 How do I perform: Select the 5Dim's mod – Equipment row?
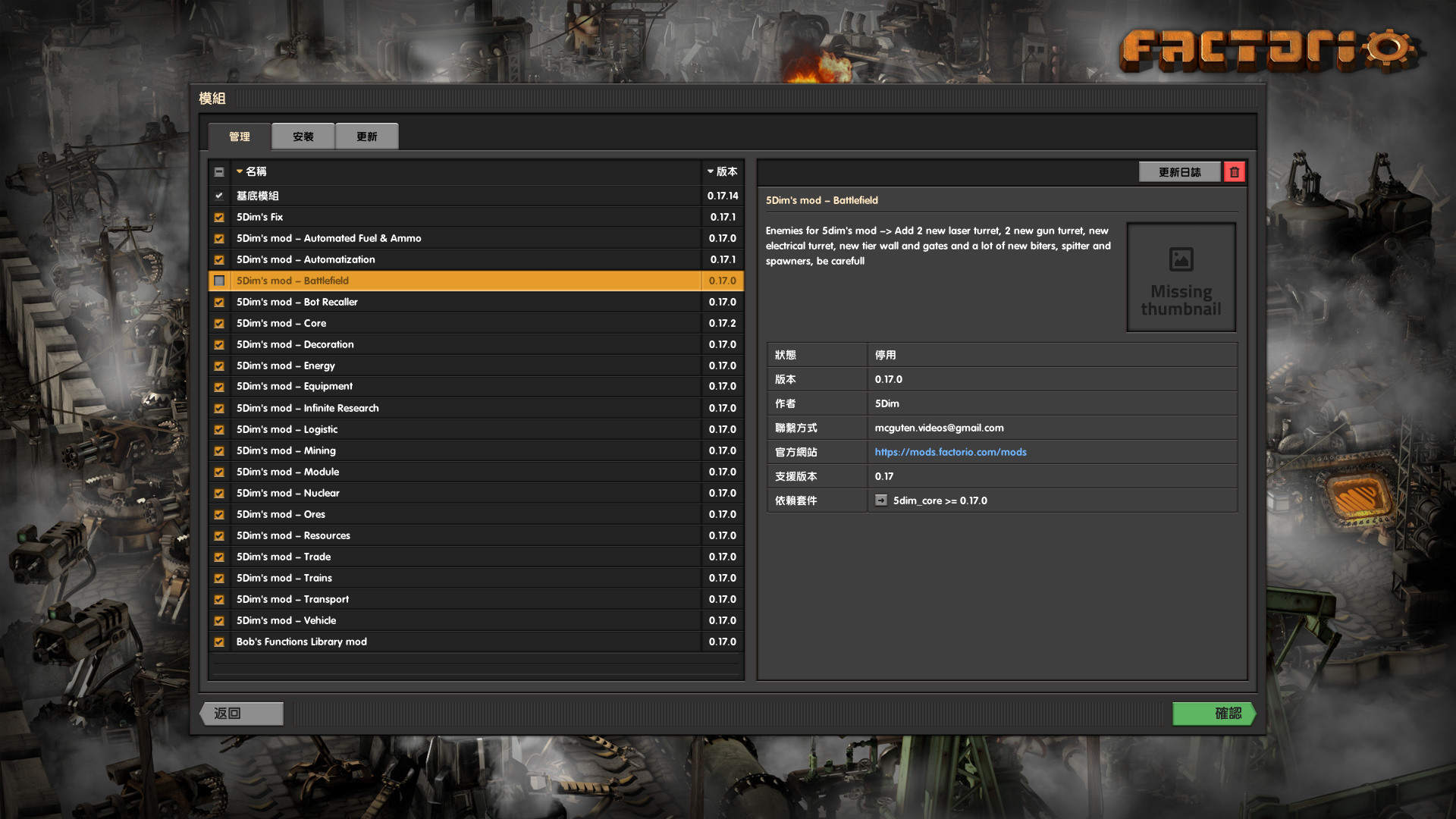click(476, 386)
